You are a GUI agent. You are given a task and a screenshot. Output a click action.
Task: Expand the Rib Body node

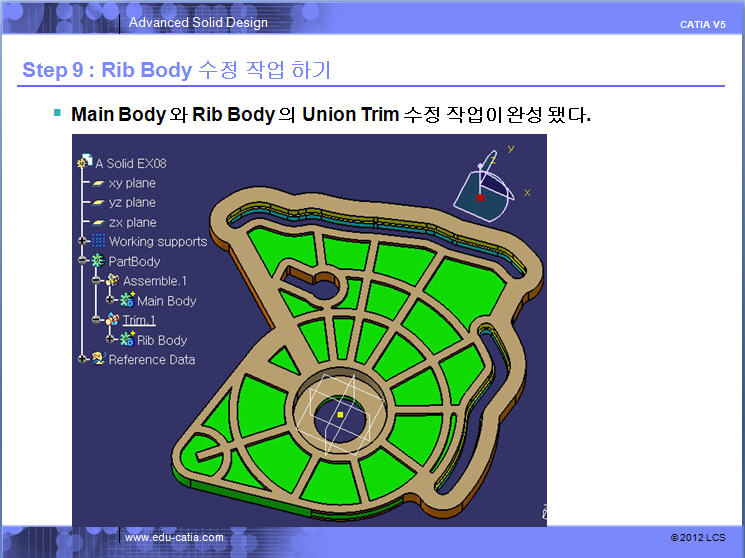(x=111, y=340)
